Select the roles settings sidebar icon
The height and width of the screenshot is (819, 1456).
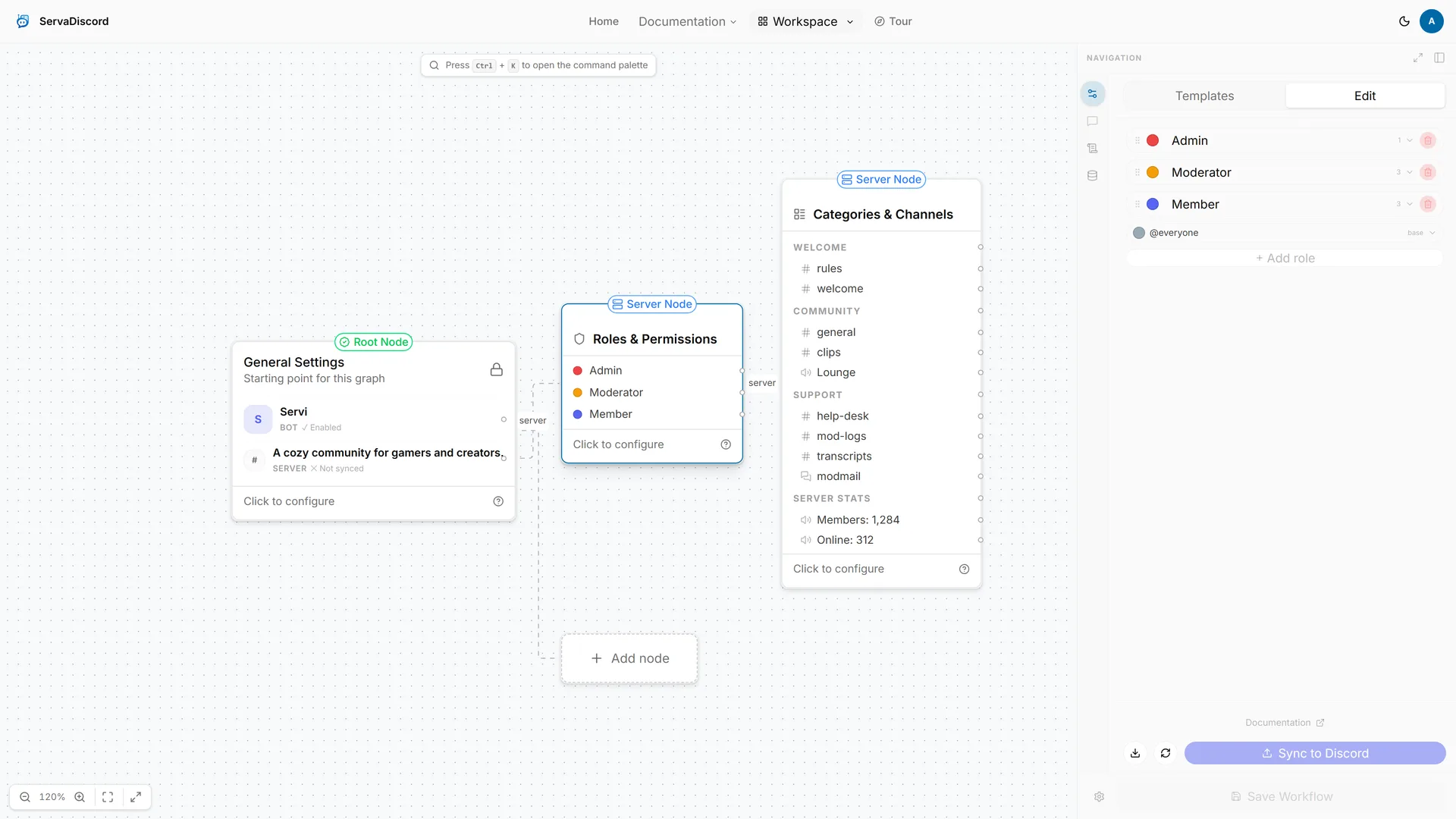pos(1092,94)
